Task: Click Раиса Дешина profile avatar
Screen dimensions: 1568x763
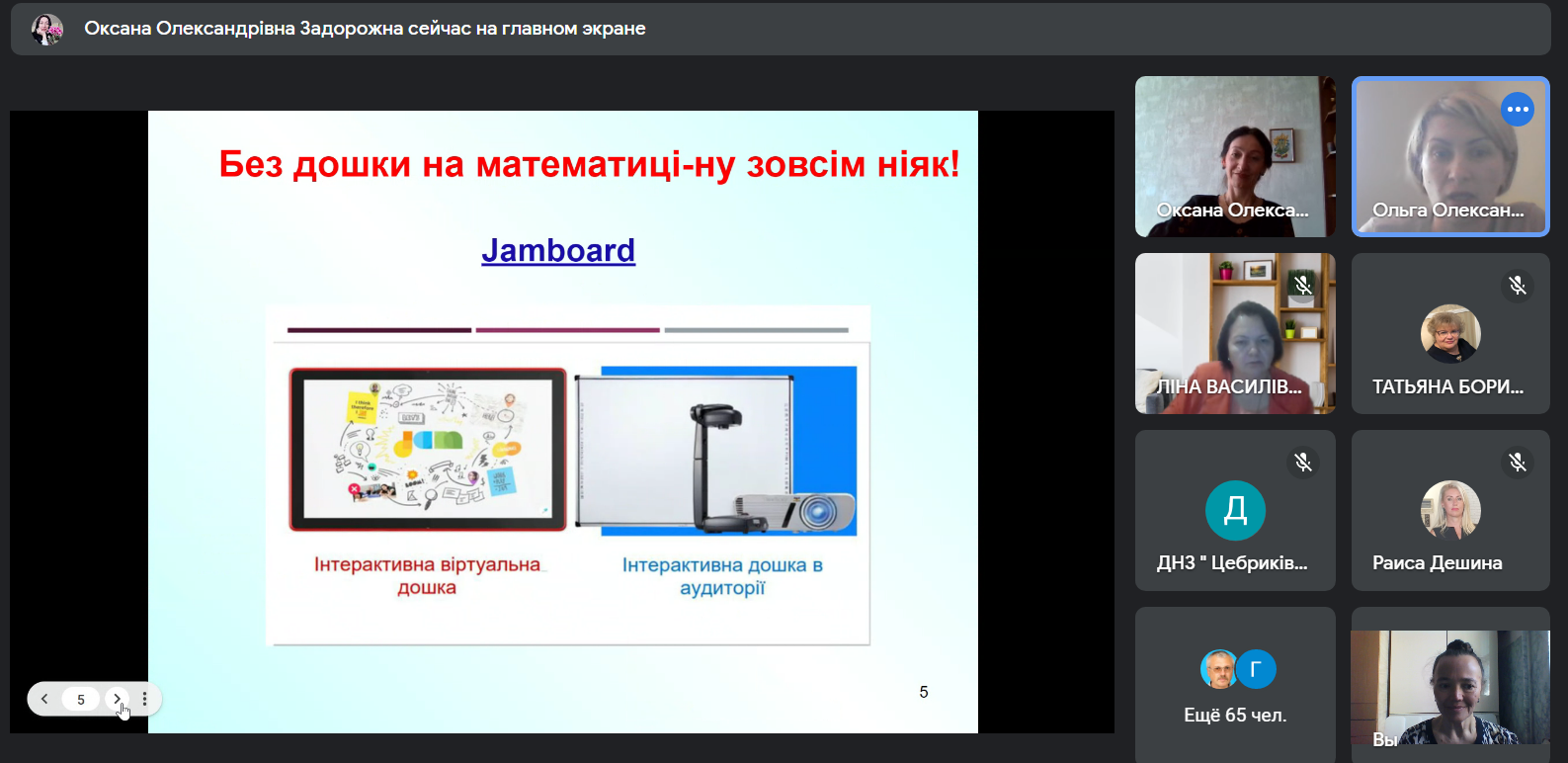Action: point(1449,510)
